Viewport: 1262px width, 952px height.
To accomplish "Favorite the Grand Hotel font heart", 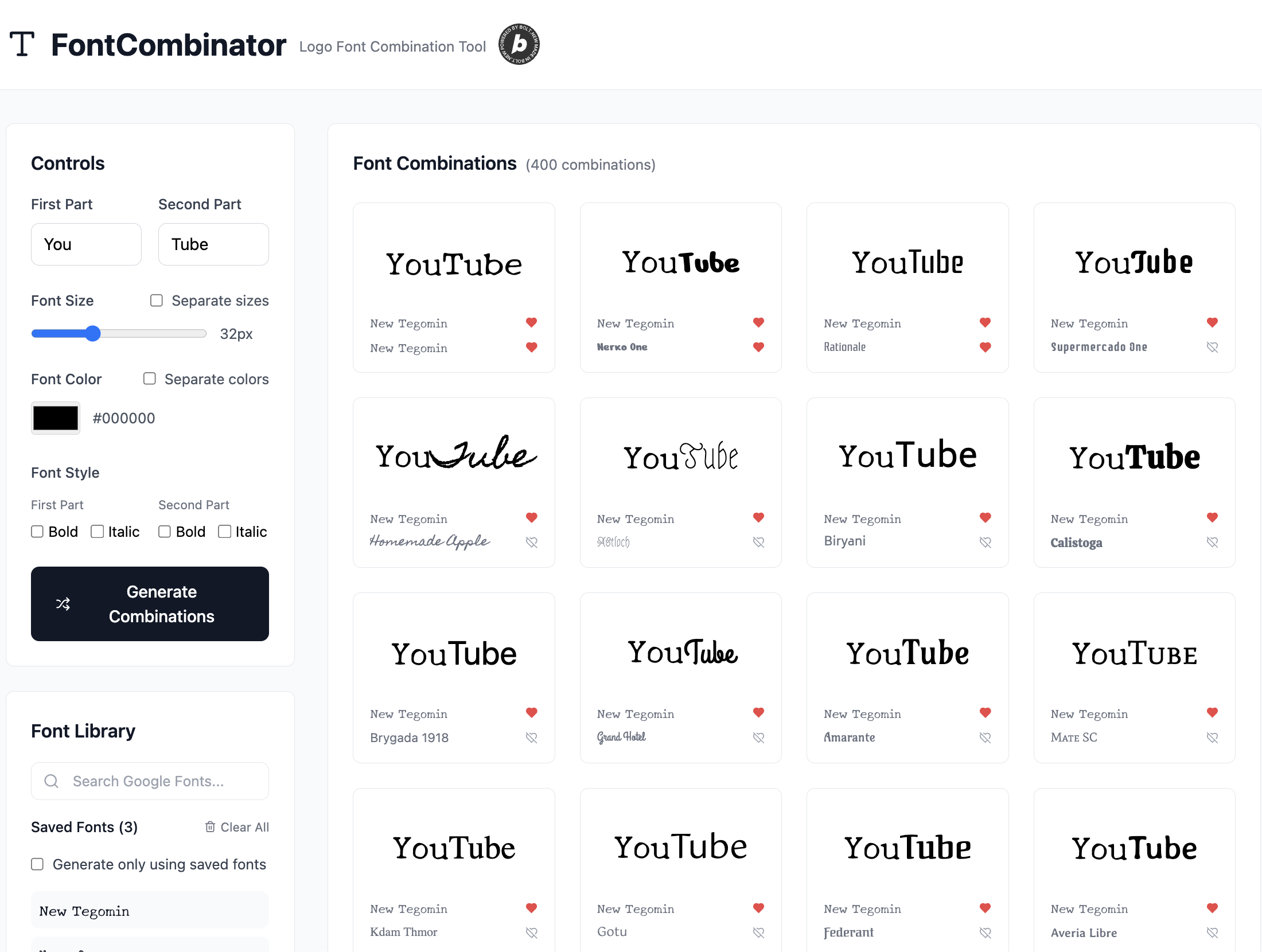I will pos(758,738).
